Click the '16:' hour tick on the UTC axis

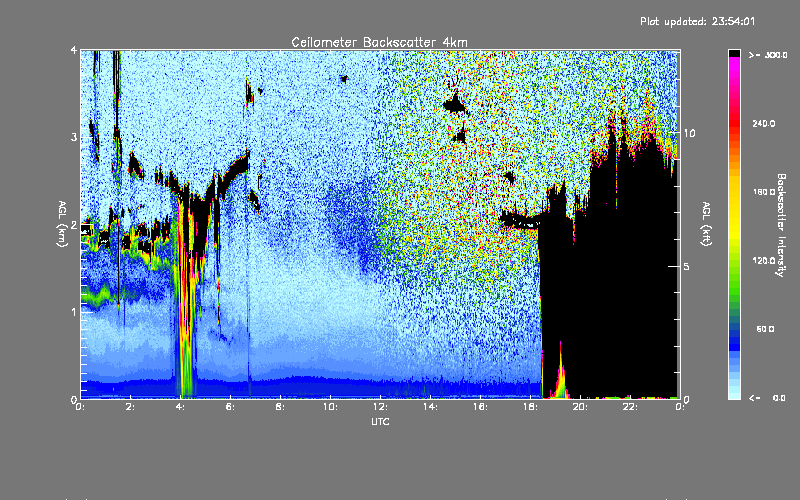tap(480, 407)
